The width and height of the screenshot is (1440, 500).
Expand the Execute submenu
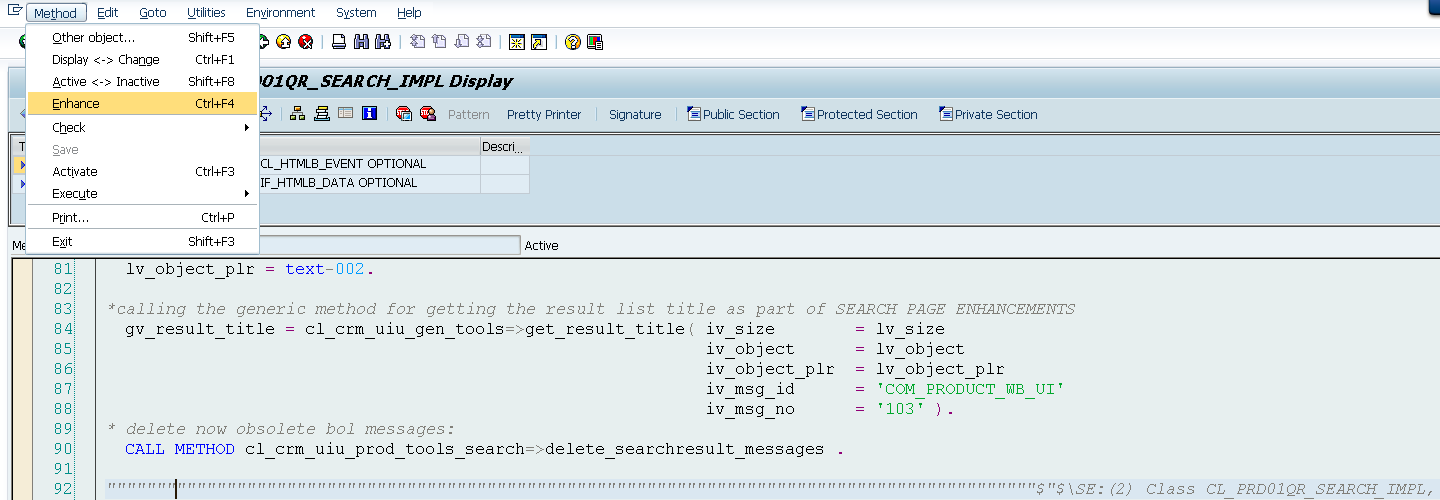(x=143, y=194)
